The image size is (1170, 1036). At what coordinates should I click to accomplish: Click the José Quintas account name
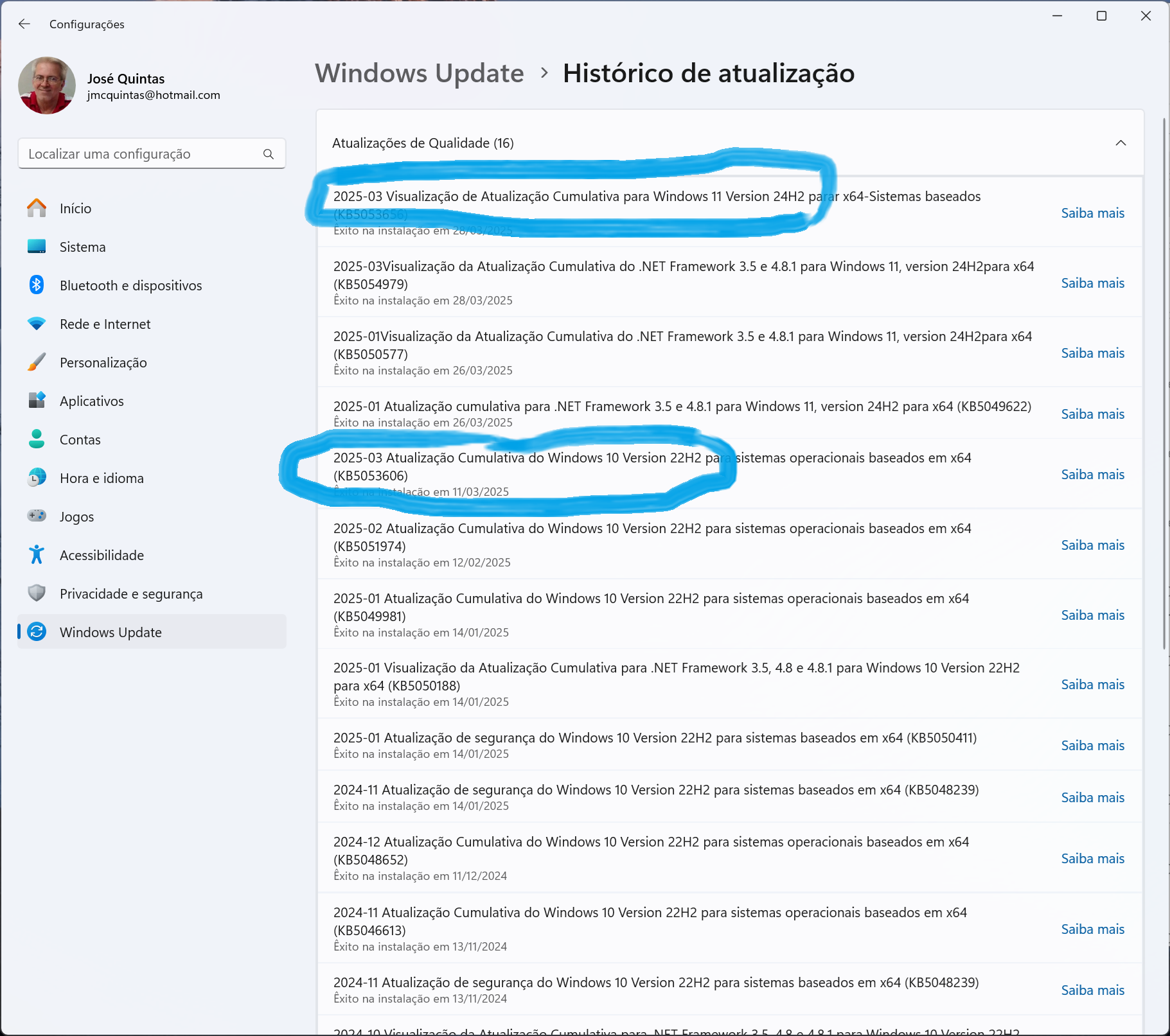pyautogui.click(x=126, y=79)
